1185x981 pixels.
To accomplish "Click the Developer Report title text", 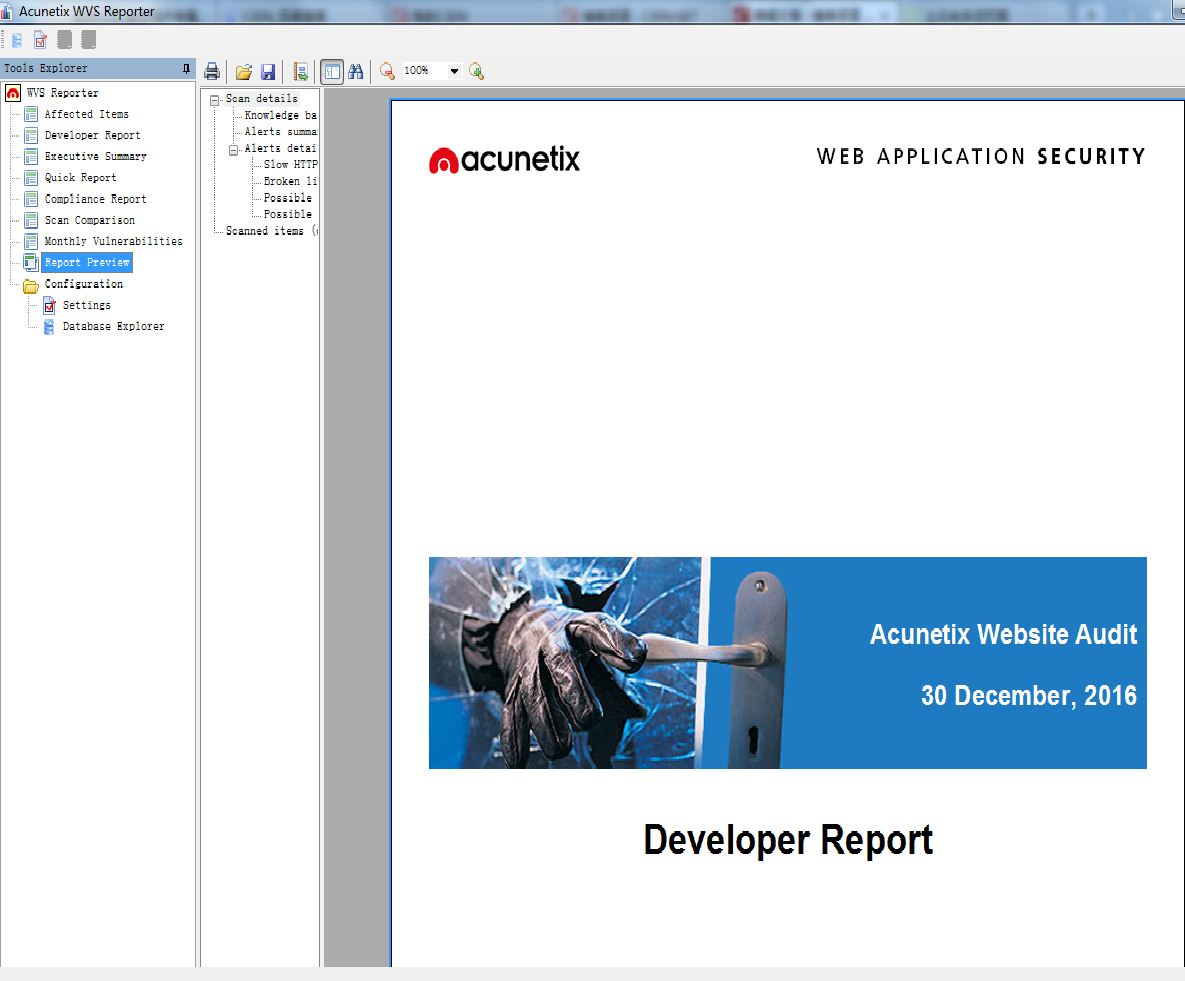I will 788,840.
